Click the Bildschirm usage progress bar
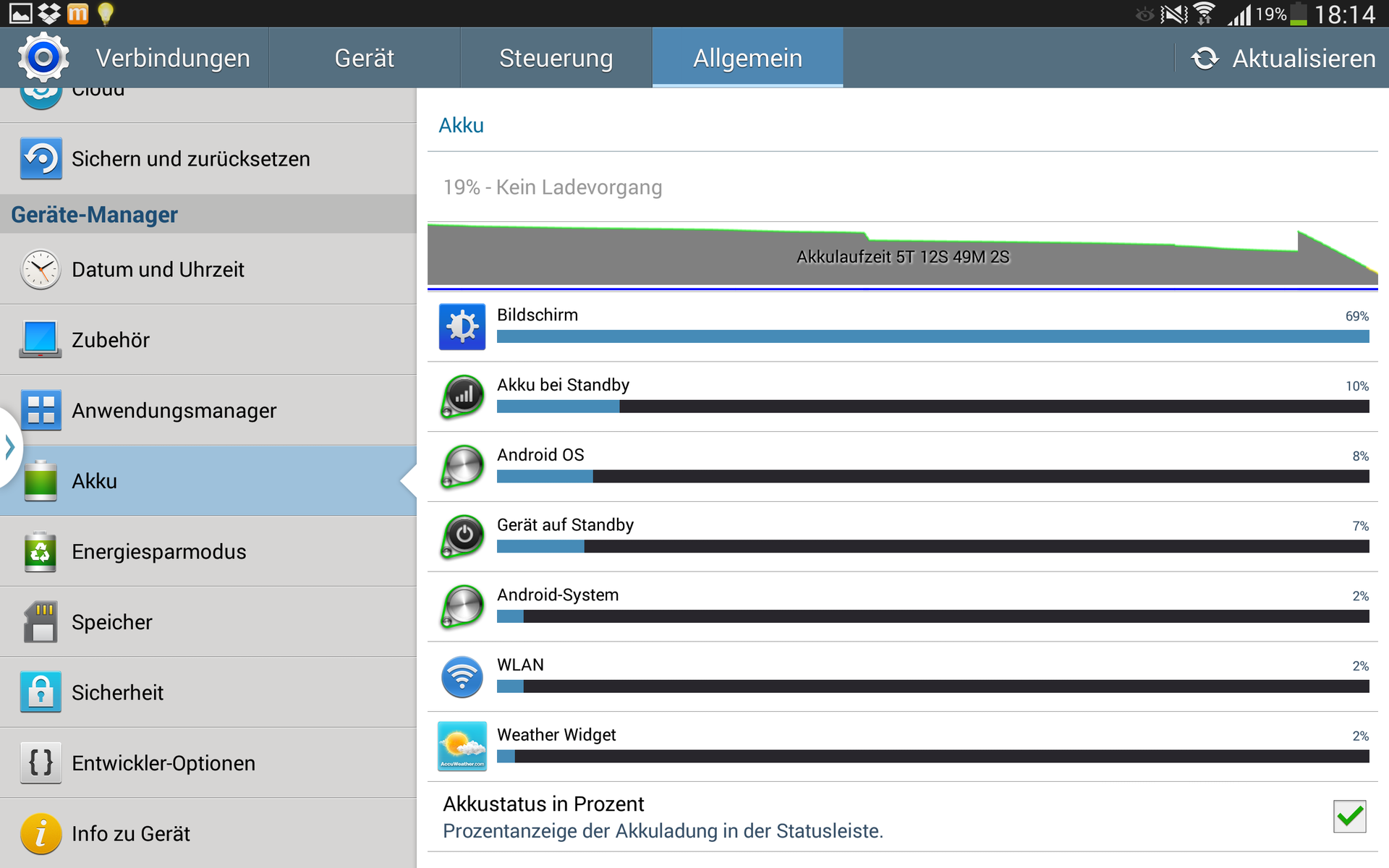The height and width of the screenshot is (868, 1389). pos(932,336)
